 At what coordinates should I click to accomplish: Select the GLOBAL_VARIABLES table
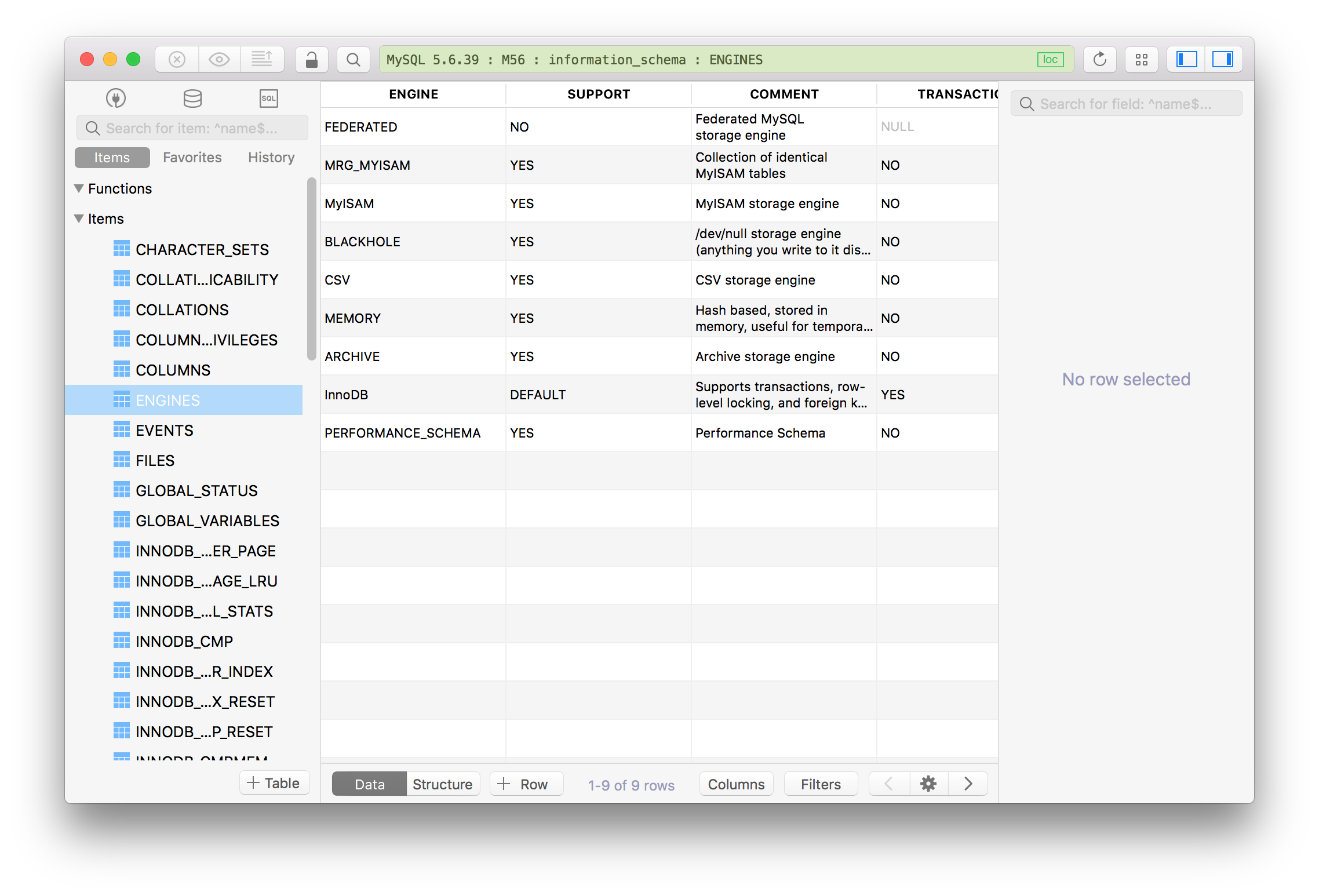point(207,521)
